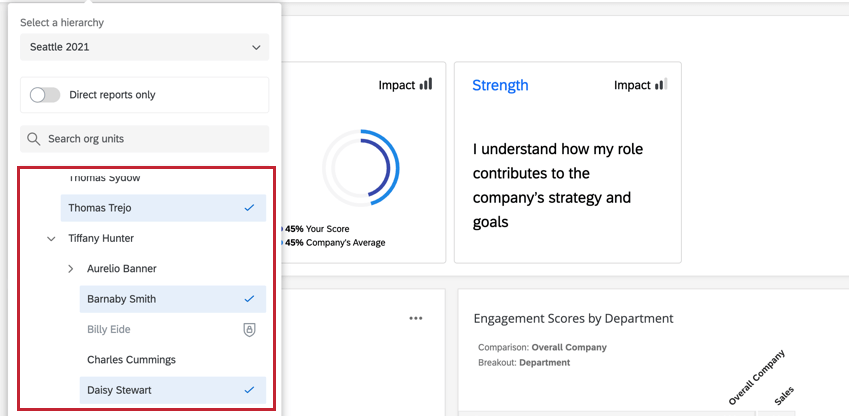
Task: Click the checkmark next to Barnaby Smith
Action: point(249,299)
